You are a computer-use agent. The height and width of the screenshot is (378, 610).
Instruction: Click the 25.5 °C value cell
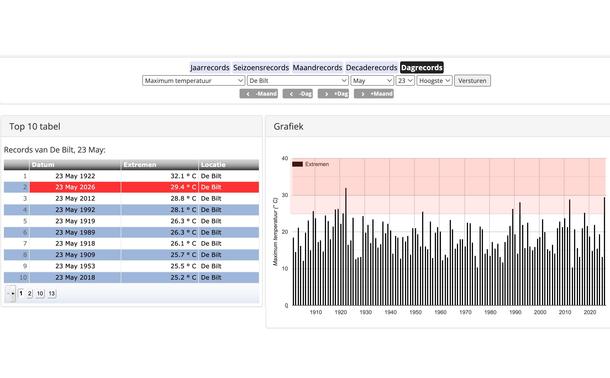[160, 266]
